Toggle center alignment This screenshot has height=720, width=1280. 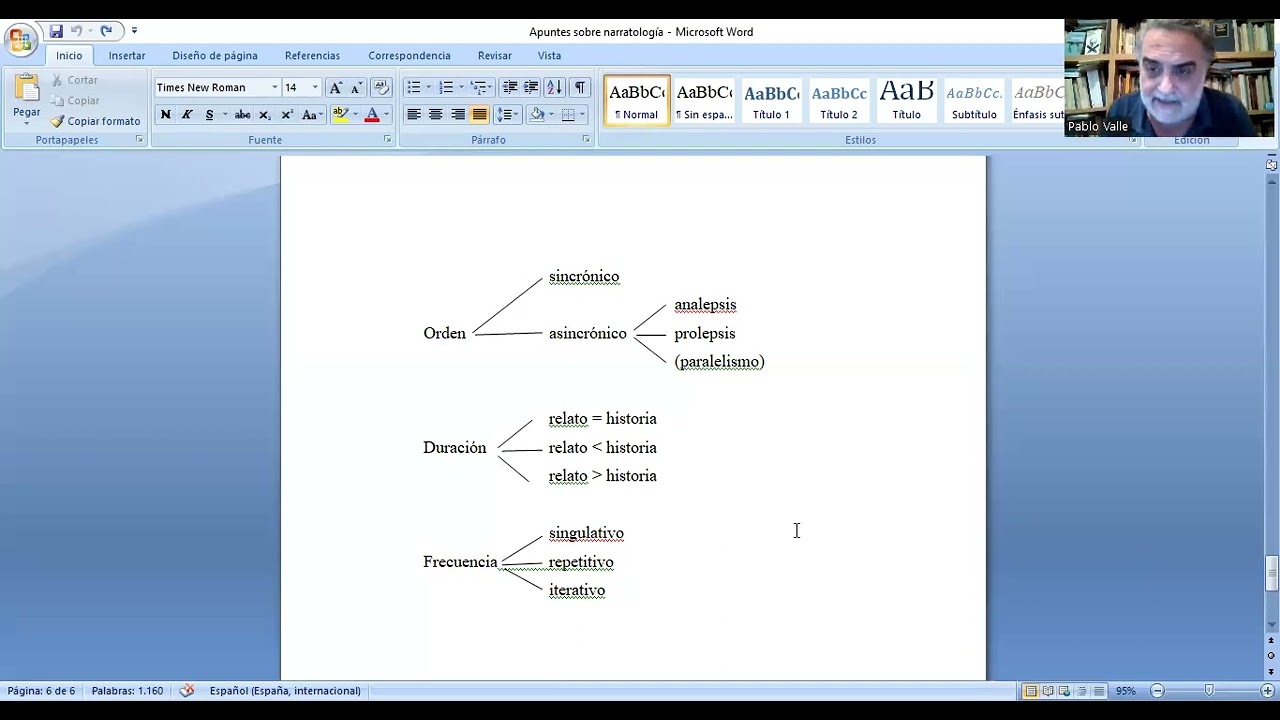coord(436,115)
